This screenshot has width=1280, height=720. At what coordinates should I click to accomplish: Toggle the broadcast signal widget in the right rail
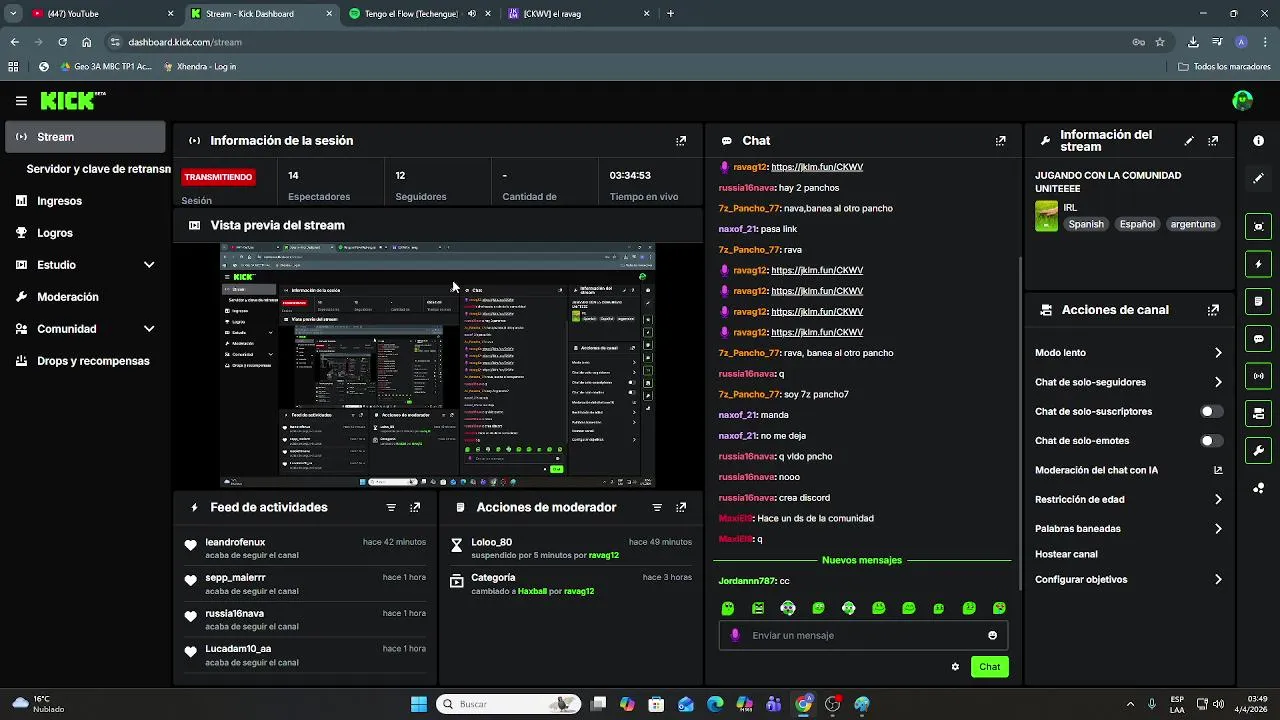pyautogui.click(x=1259, y=376)
